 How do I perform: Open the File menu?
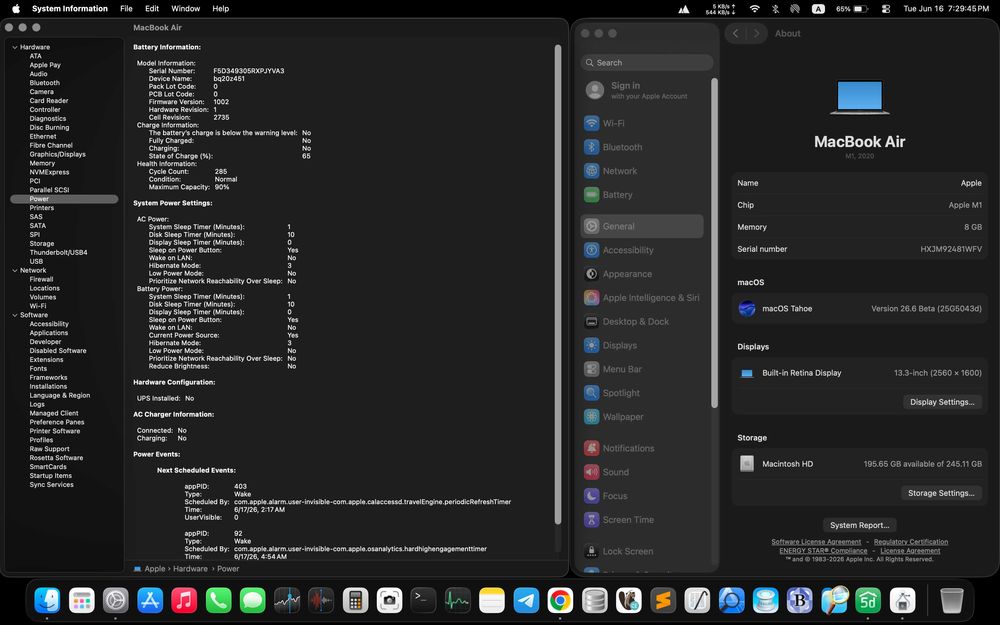coord(126,9)
